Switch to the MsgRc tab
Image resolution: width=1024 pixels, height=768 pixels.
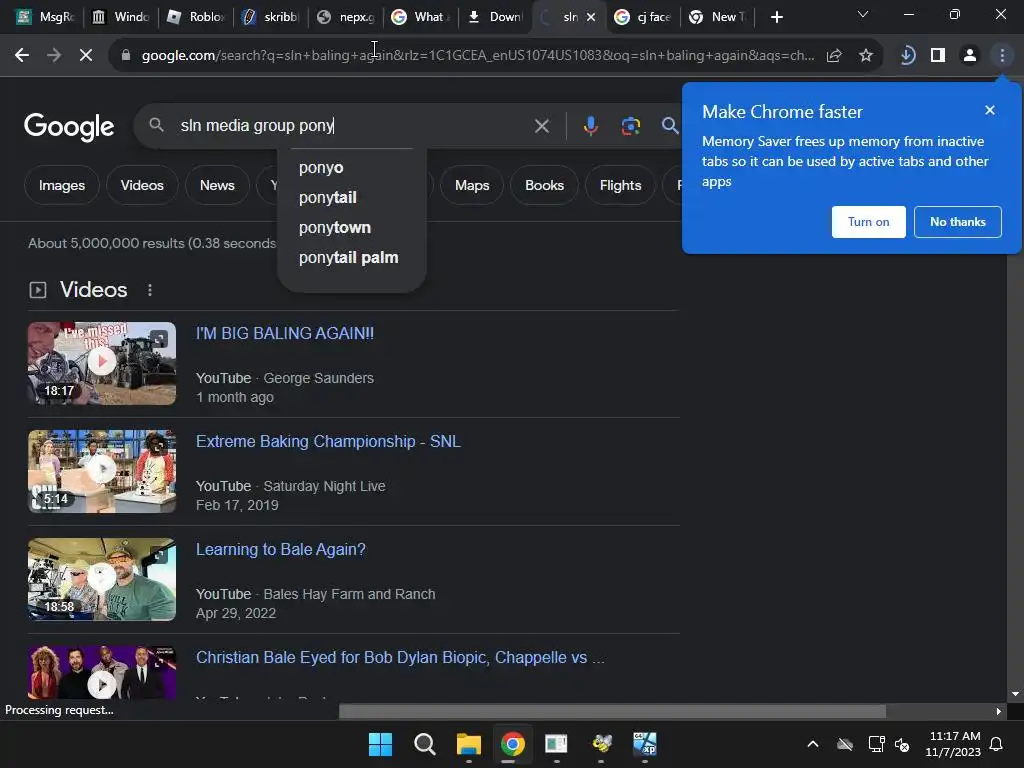(44, 18)
